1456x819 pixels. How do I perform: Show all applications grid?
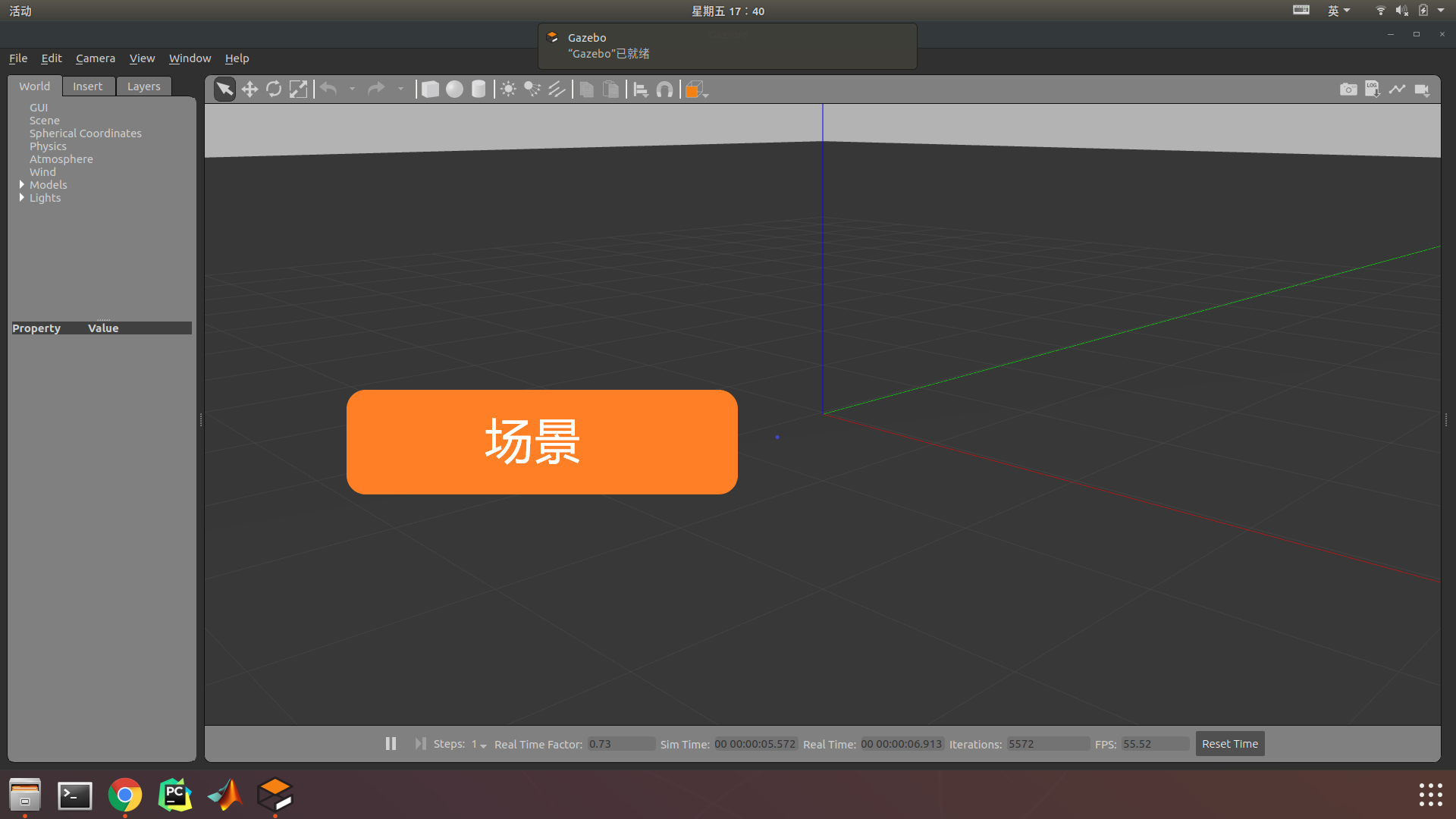[x=1430, y=795]
